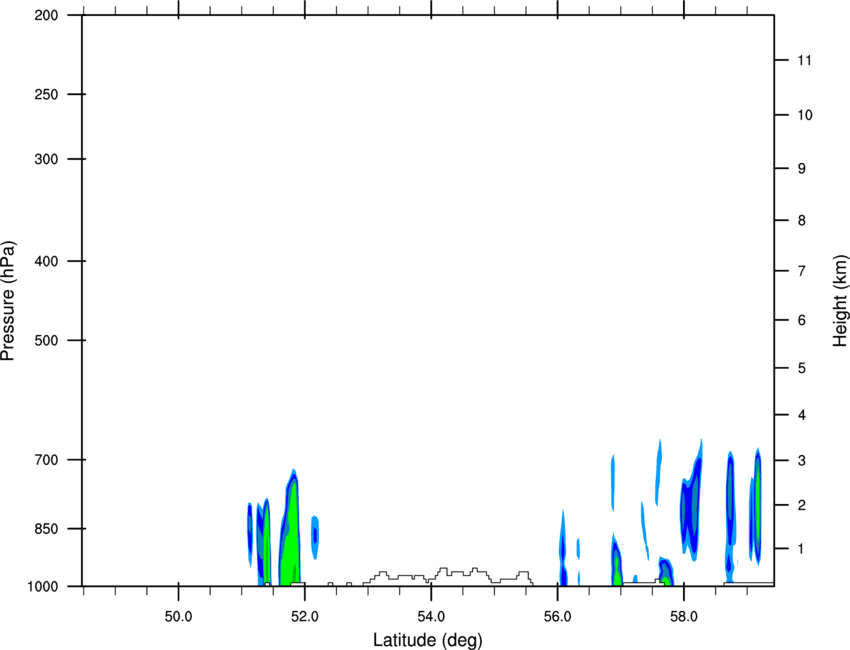Pick the 4 km height label
Viewport: 850px width, 650px height.
[x=802, y=415]
